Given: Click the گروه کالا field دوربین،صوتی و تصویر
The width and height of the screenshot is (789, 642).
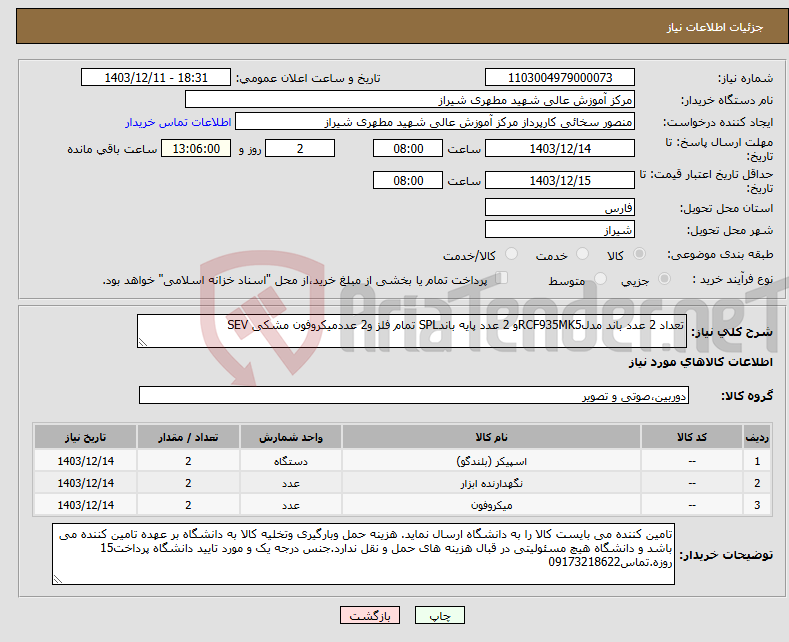Looking at the screenshot, I should click(x=414, y=395).
